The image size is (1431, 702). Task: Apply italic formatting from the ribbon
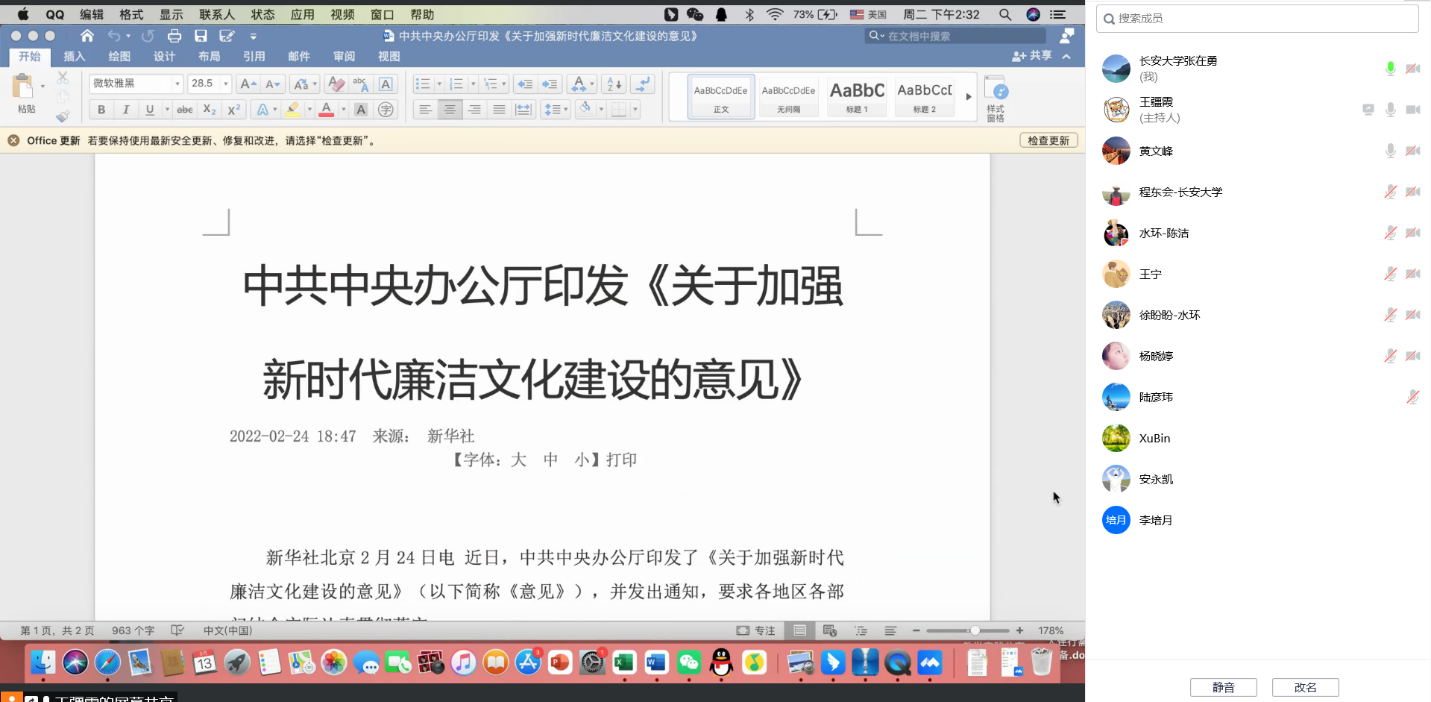point(126,110)
